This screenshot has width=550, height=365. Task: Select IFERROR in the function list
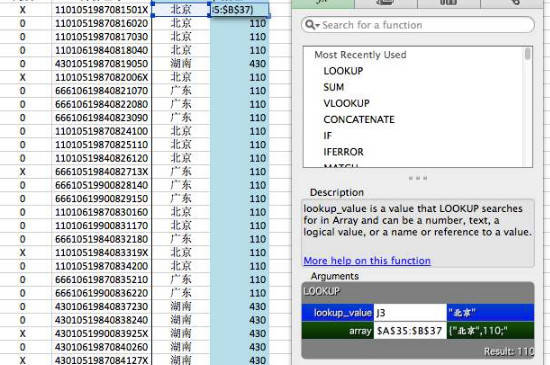click(x=343, y=151)
